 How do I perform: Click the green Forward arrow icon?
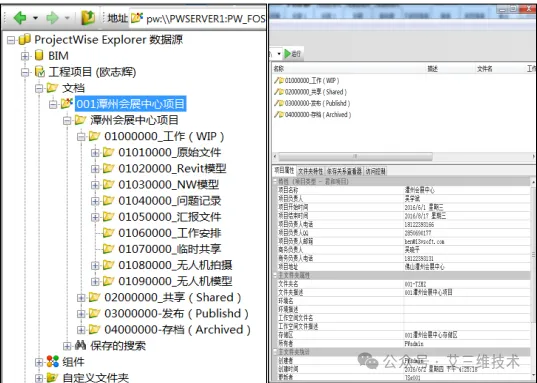(x=52, y=17)
